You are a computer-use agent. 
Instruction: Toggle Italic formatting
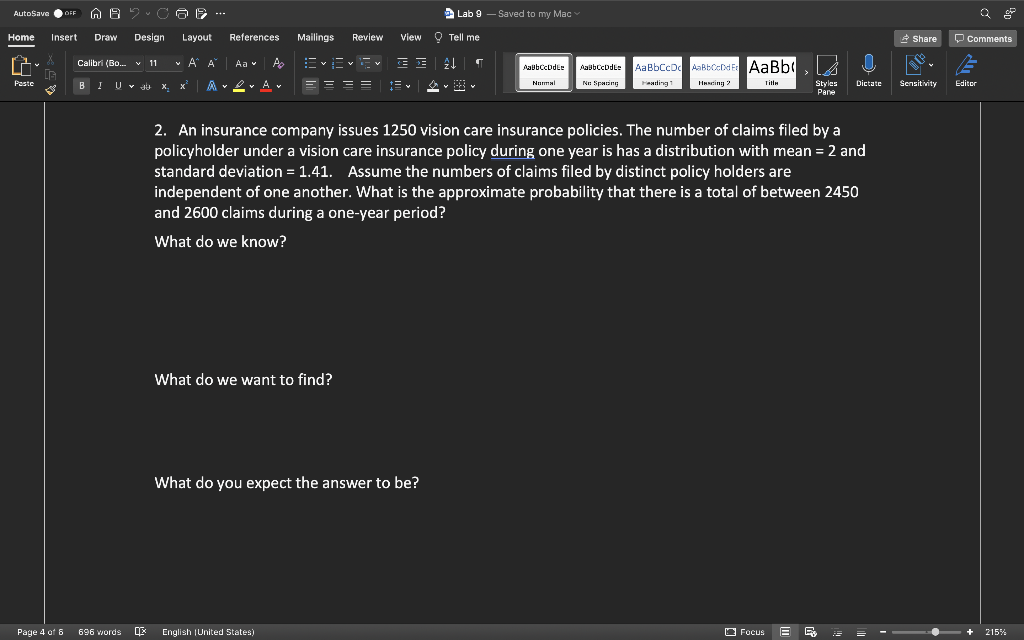[x=100, y=86]
